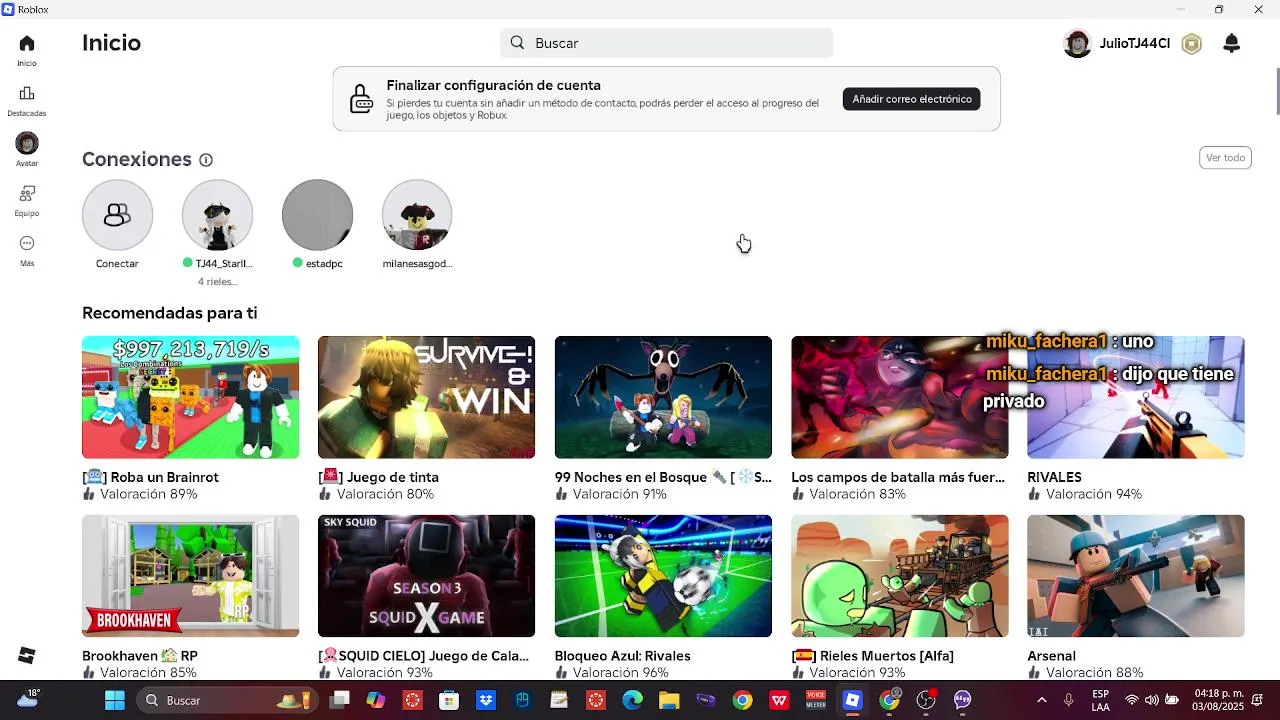
Task: Click the Conectar add-friends icon
Action: (117, 215)
